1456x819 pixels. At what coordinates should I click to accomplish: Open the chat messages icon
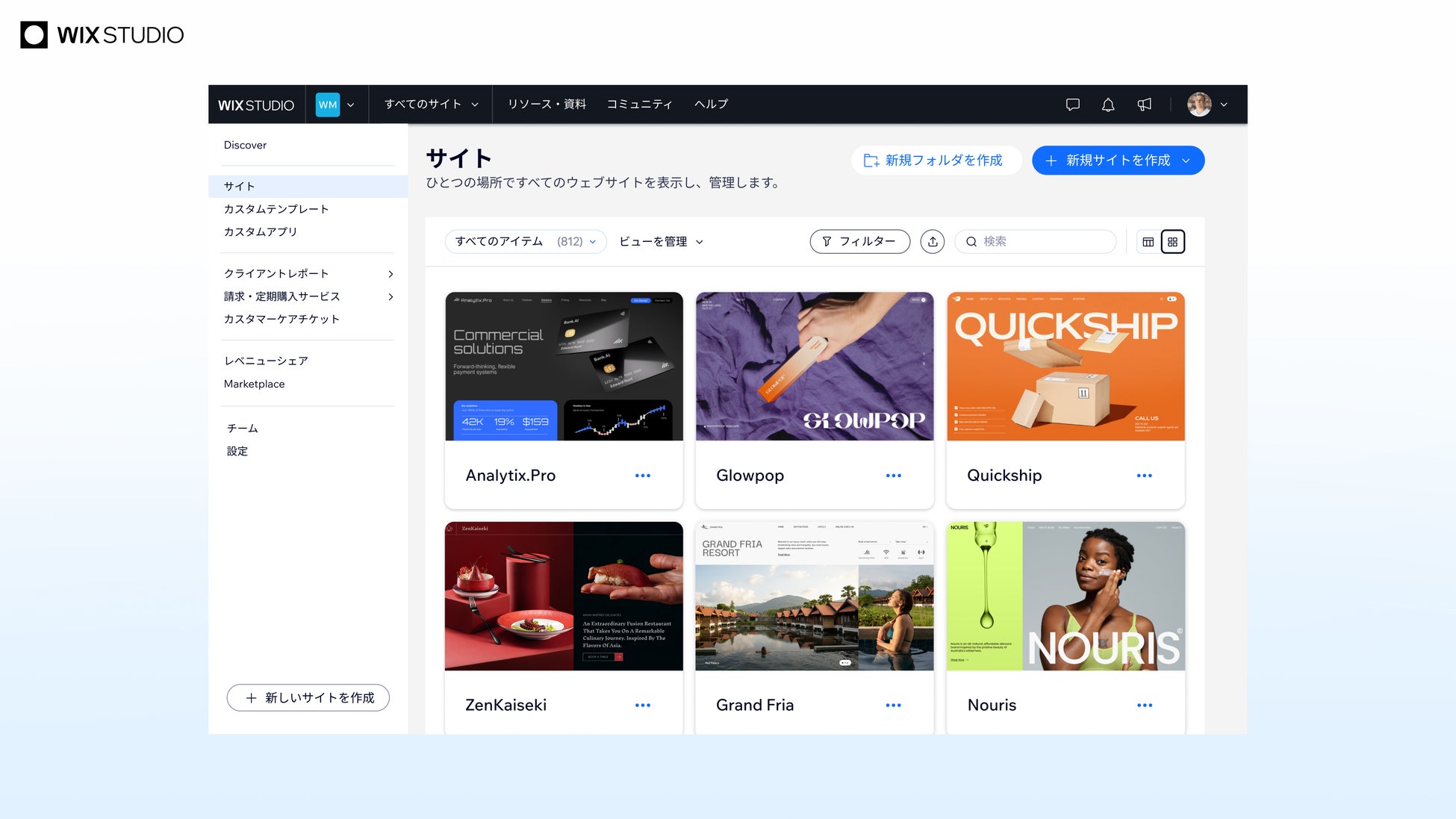1073,105
